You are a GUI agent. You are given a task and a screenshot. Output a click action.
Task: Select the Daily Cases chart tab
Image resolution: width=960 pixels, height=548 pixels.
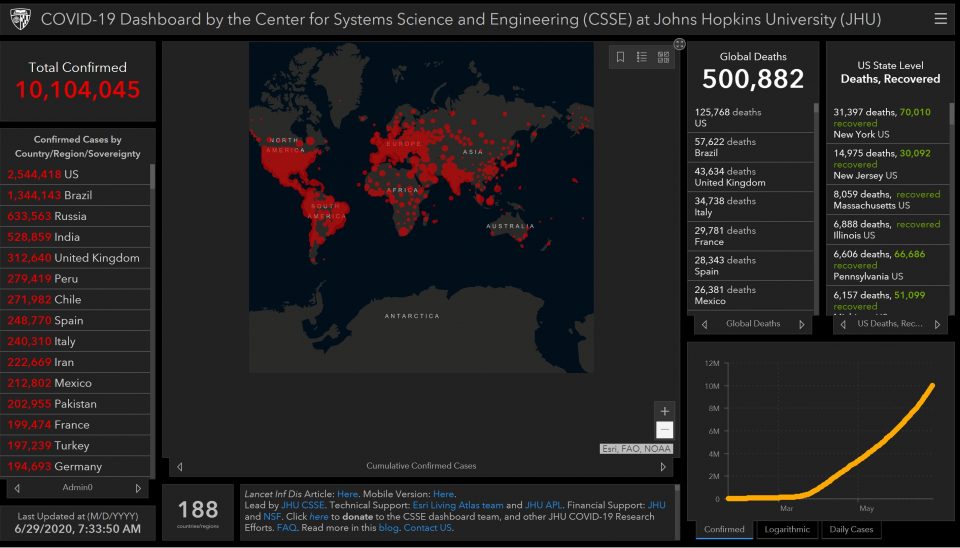coord(851,529)
